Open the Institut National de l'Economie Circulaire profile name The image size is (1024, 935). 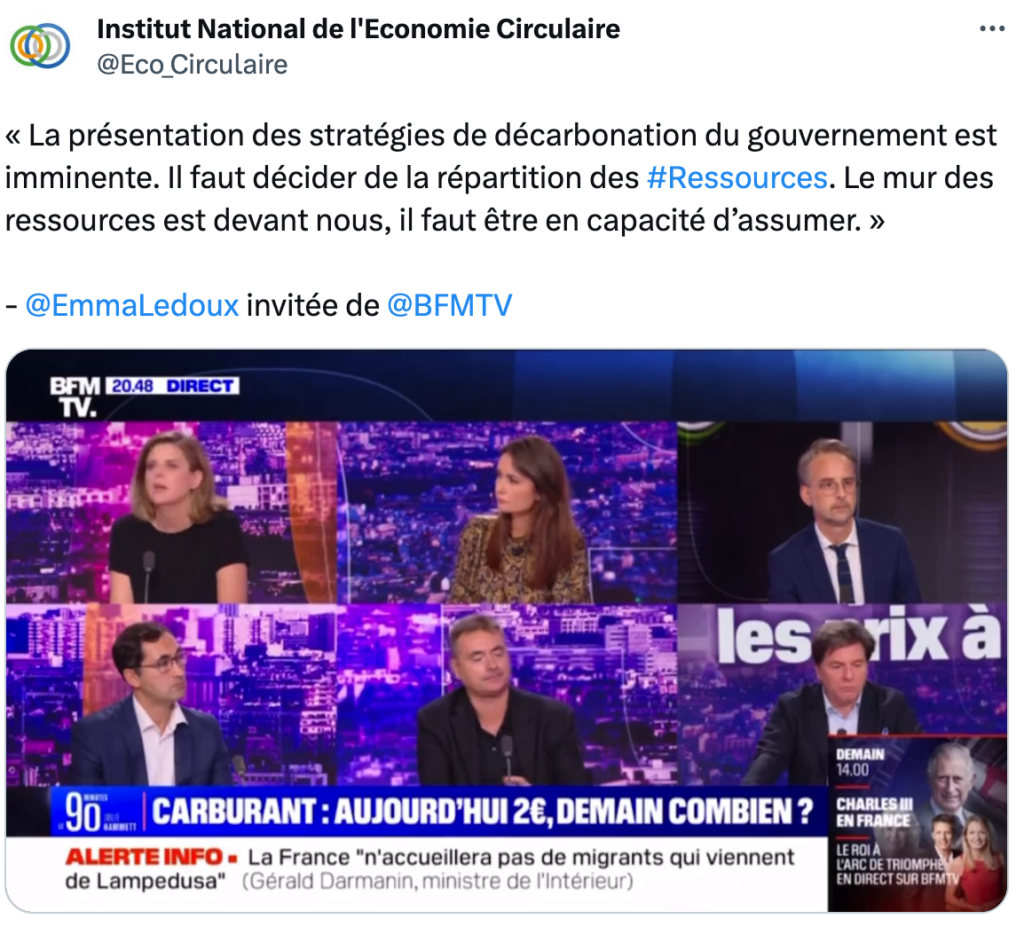click(359, 29)
